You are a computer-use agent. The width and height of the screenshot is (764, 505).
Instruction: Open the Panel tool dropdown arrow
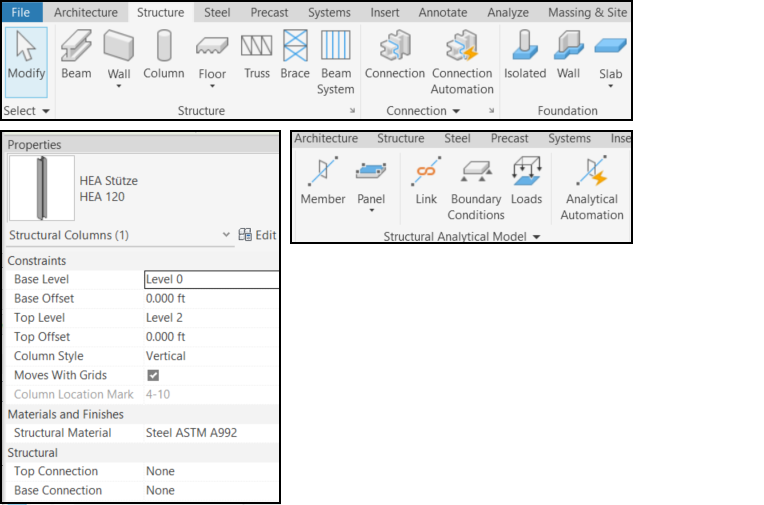click(x=371, y=211)
